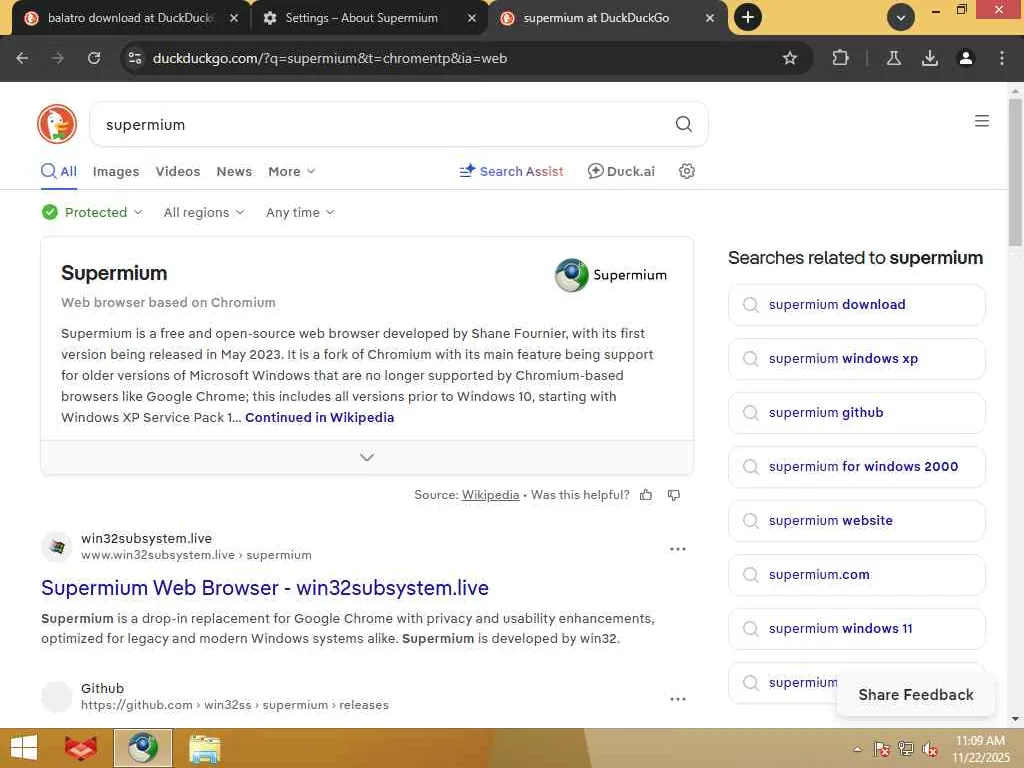
Task: Open the DuckDuckGo hamburger menu
Action: point(982,121)
